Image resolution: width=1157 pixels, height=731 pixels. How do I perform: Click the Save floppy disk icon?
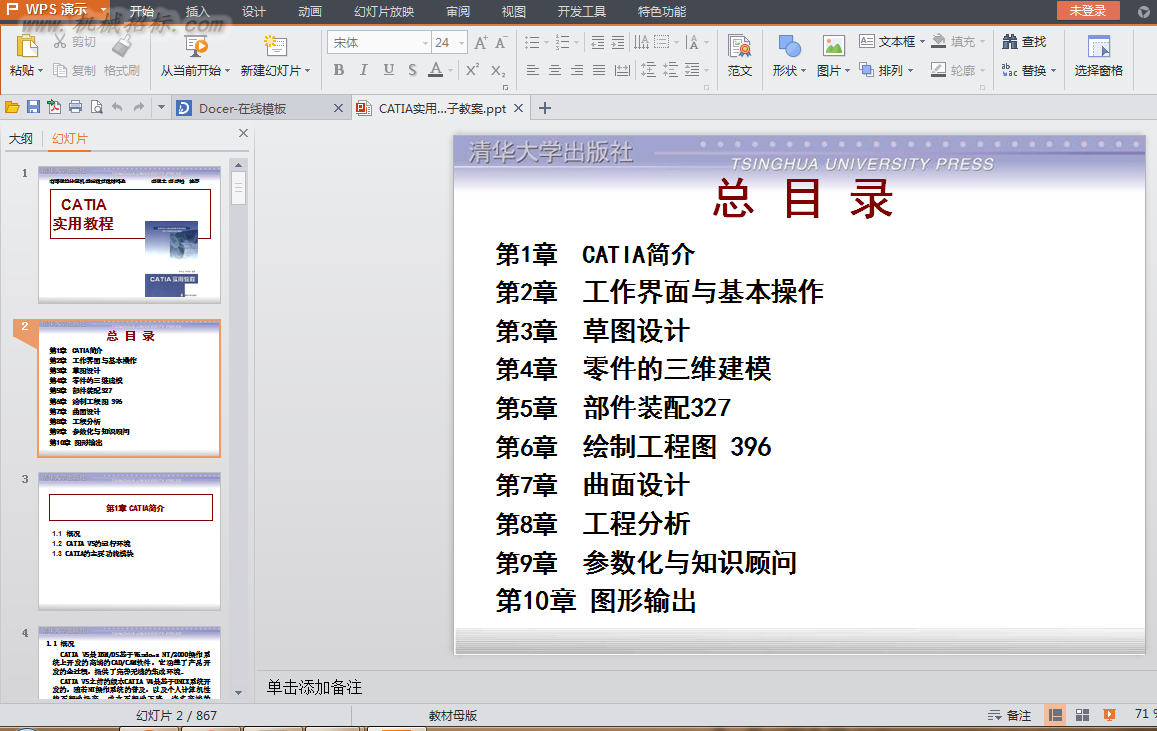tap(33, 108)
